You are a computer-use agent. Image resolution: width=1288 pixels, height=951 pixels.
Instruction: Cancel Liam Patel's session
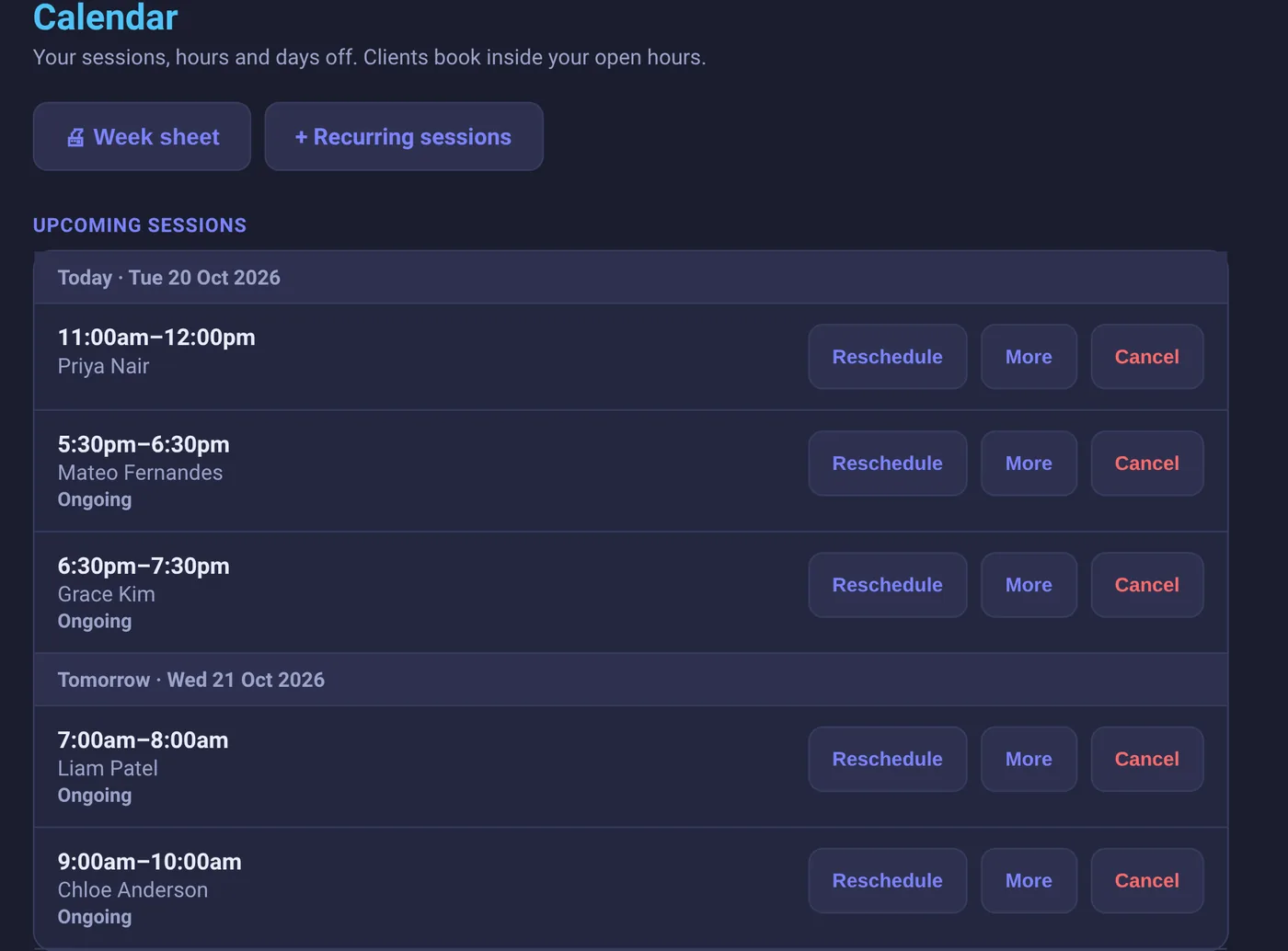pos(1146,759)
